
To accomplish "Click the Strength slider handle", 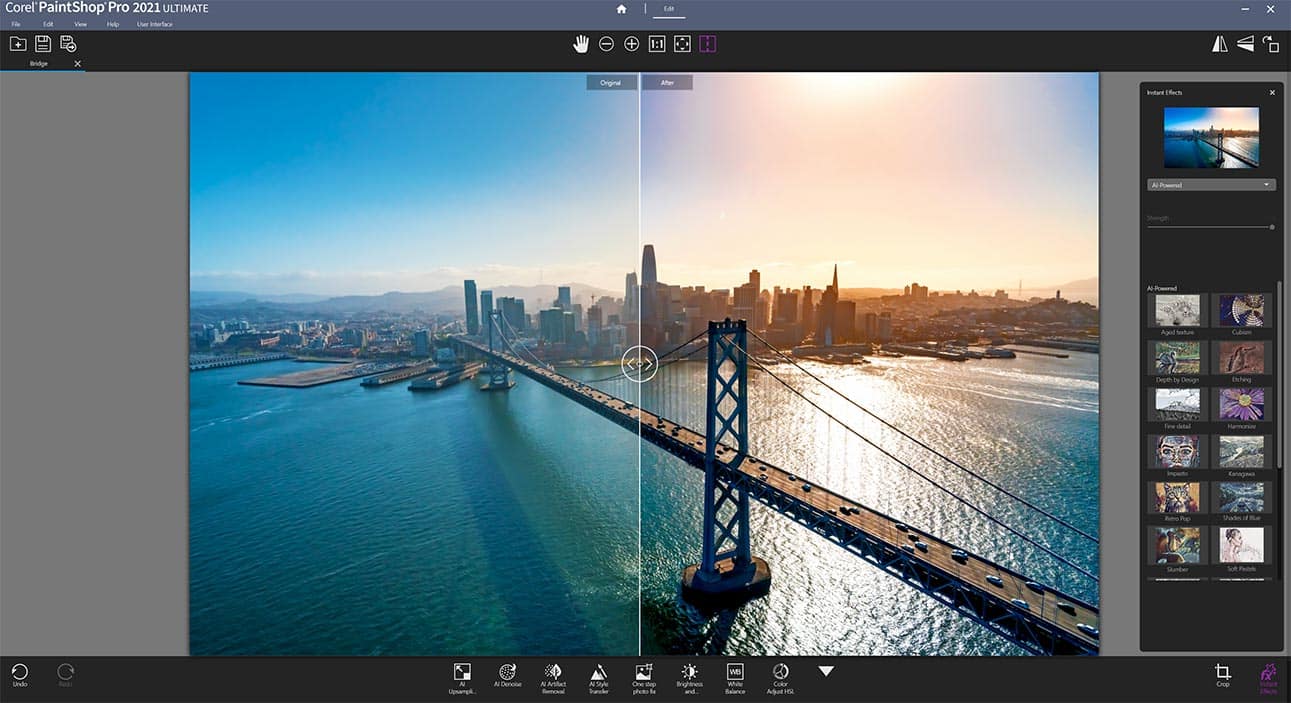I will [x=1272, y=227].
